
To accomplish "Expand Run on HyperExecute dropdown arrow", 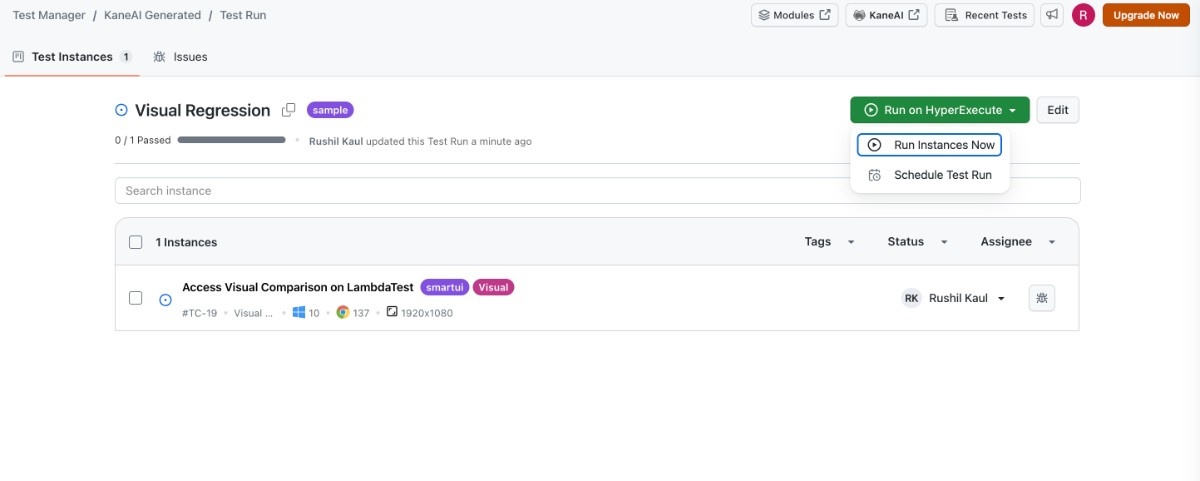I will tap(1013, 110).
